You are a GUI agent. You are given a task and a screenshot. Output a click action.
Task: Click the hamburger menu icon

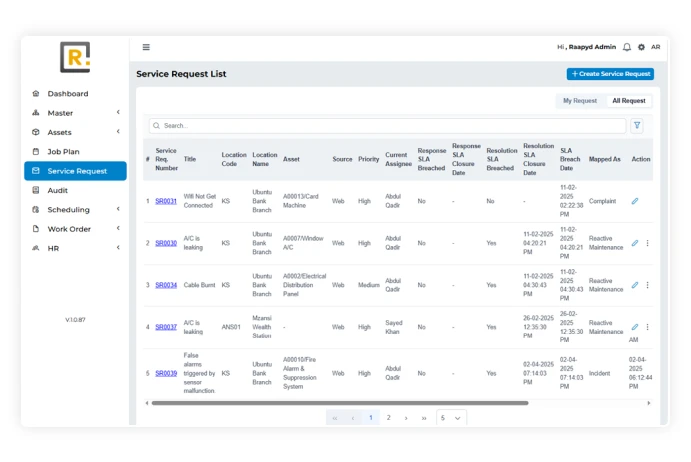146,47
